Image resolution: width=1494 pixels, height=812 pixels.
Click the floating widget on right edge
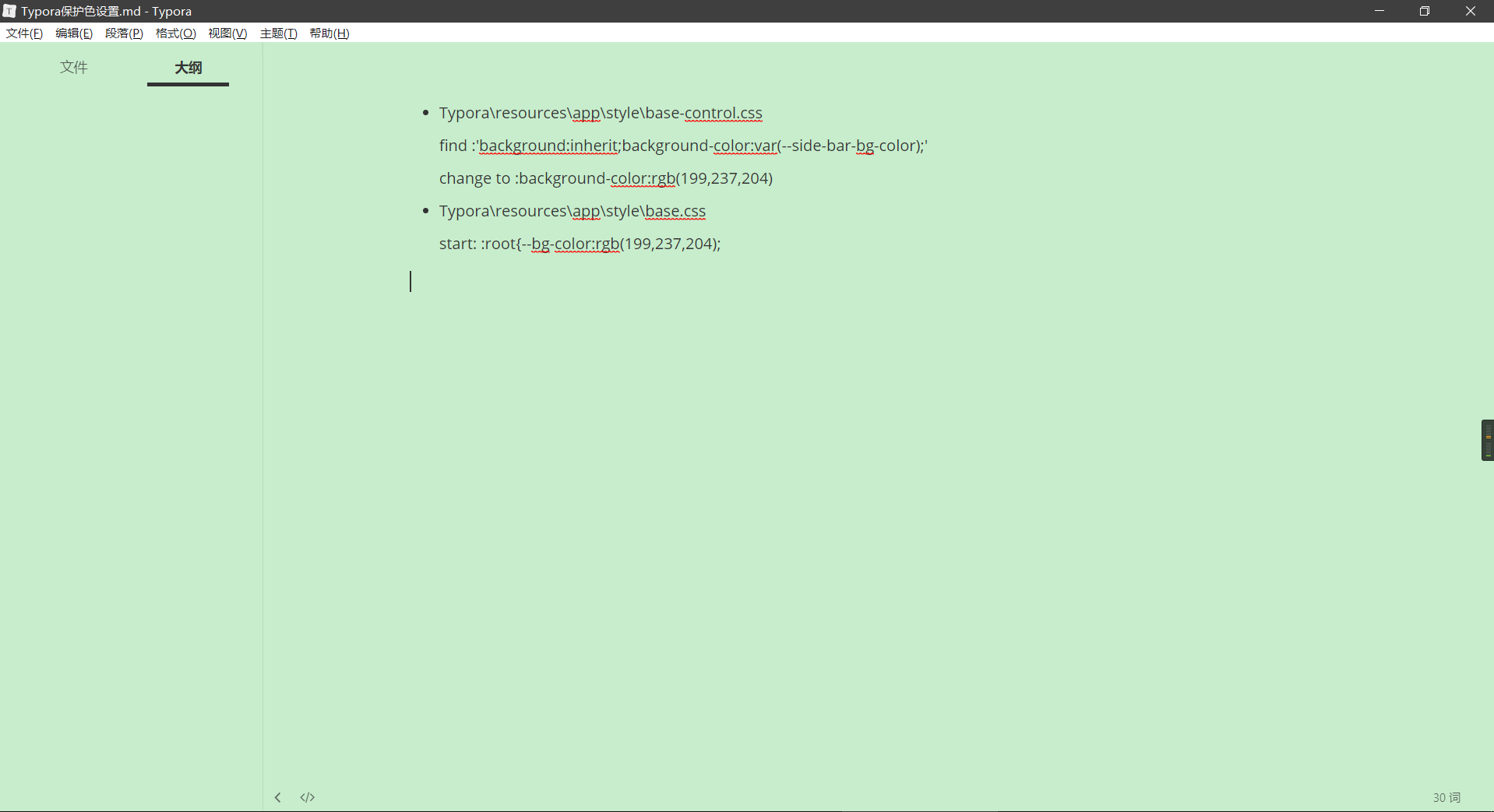[1488, 440]
